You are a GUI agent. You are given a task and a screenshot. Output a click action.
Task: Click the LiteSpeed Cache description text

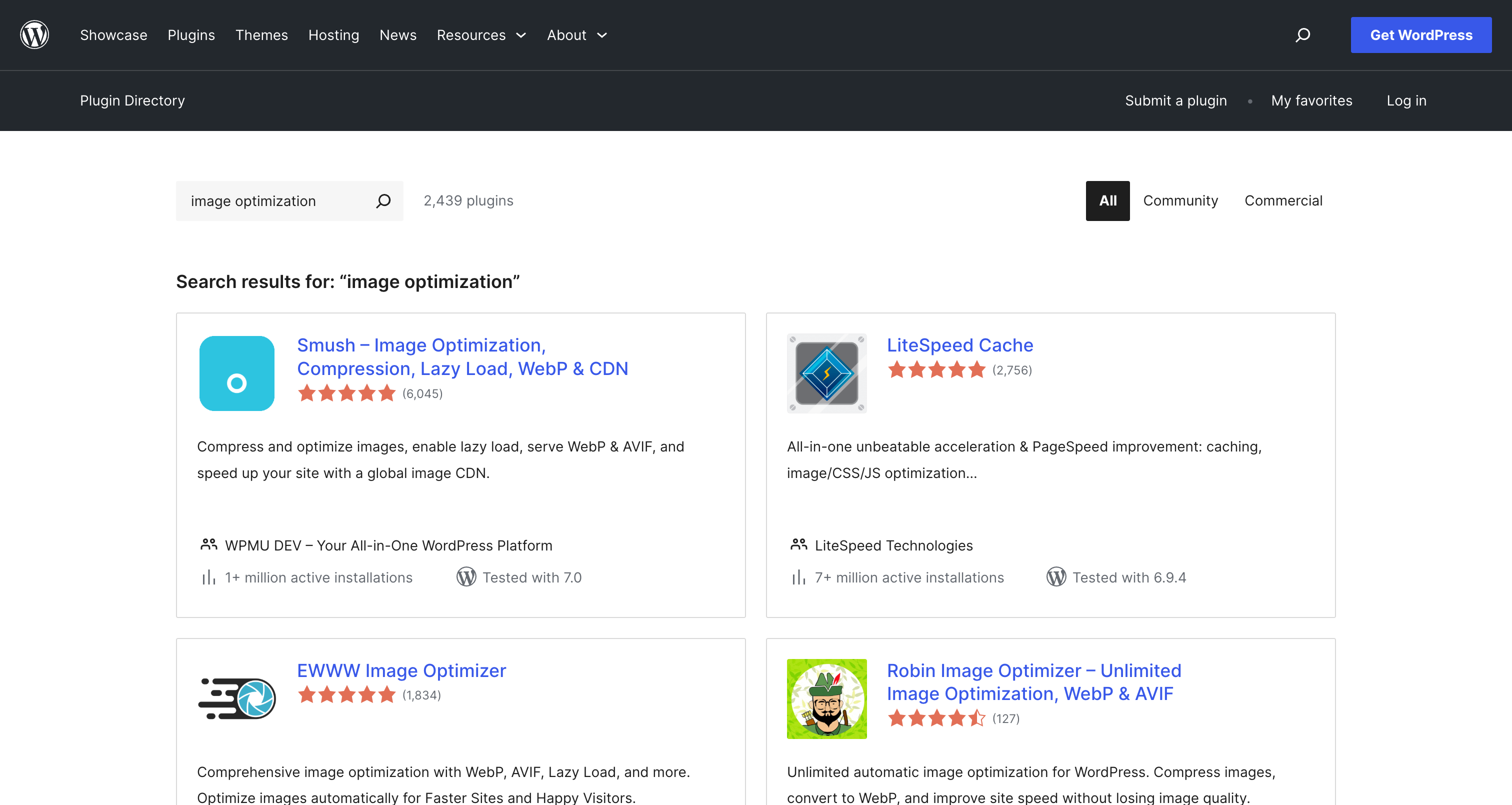[1024, 459]
